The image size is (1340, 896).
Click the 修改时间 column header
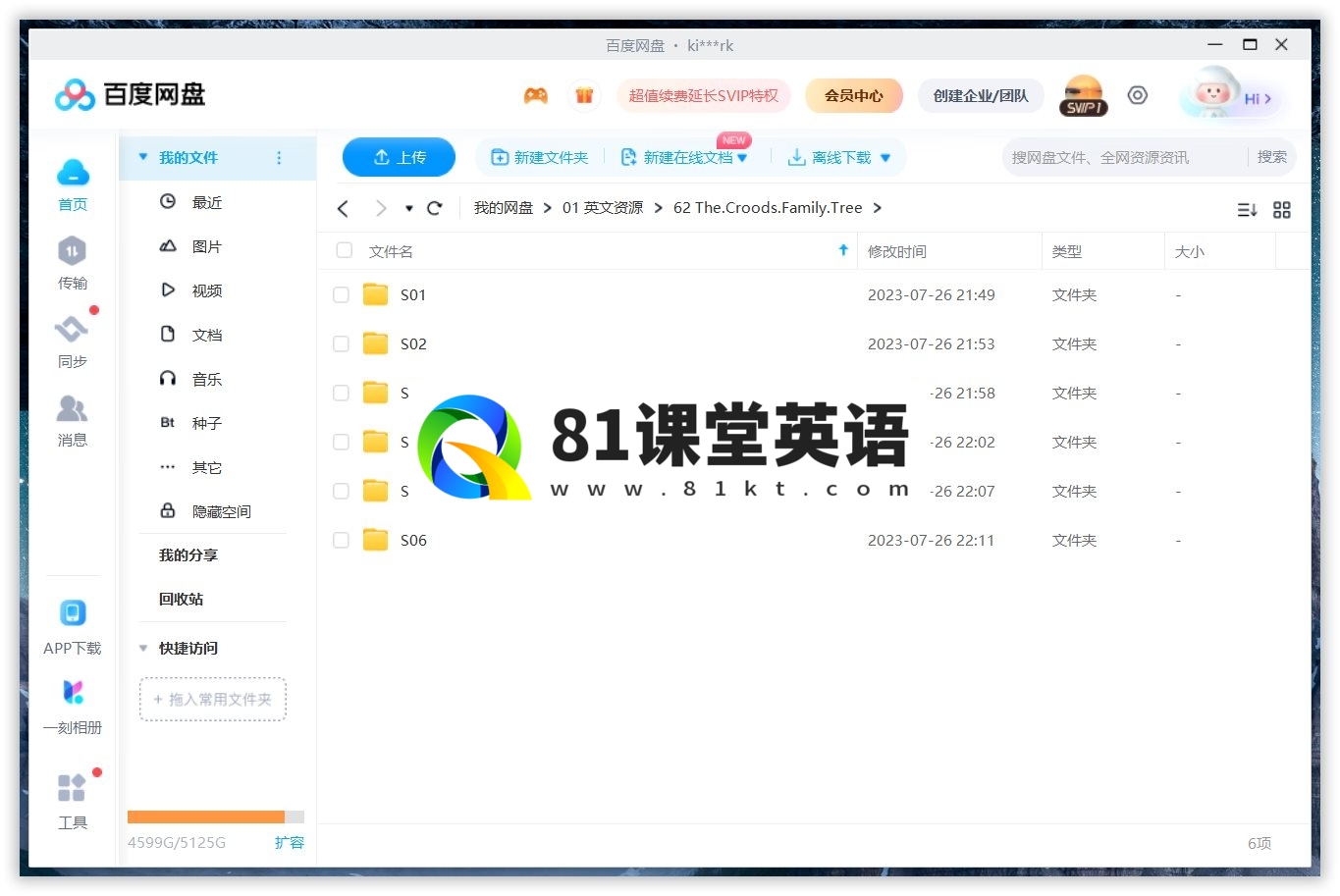coord(950,251)
